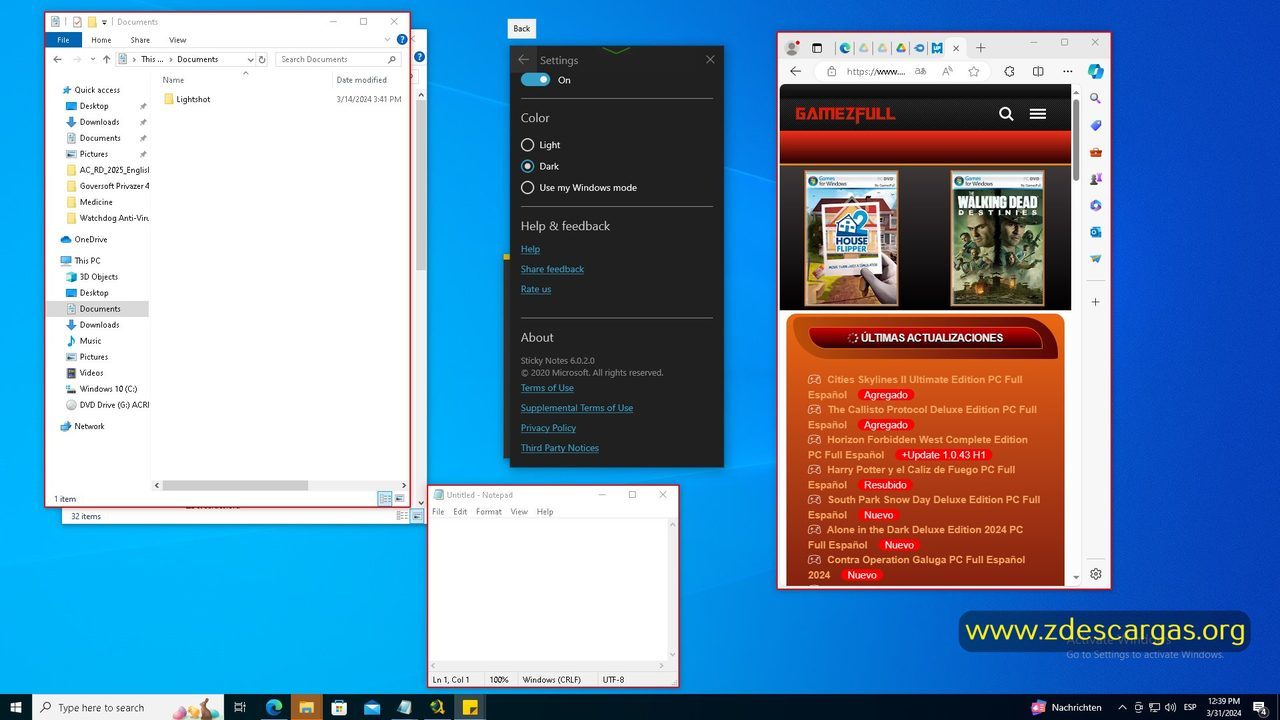Screen dimensions: 1280x720
Task: Click File Explorer up arrow button
Action: click(x=106, y=59)
